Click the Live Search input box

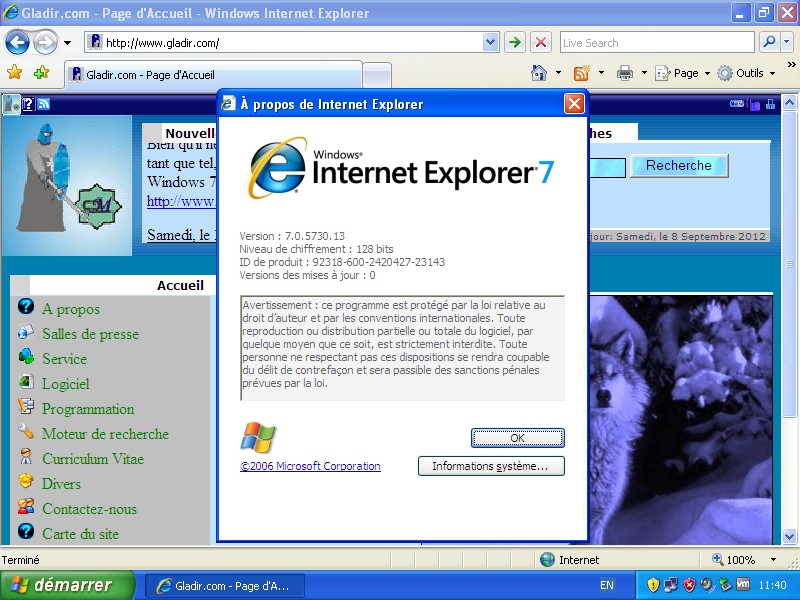coord(657,42)
